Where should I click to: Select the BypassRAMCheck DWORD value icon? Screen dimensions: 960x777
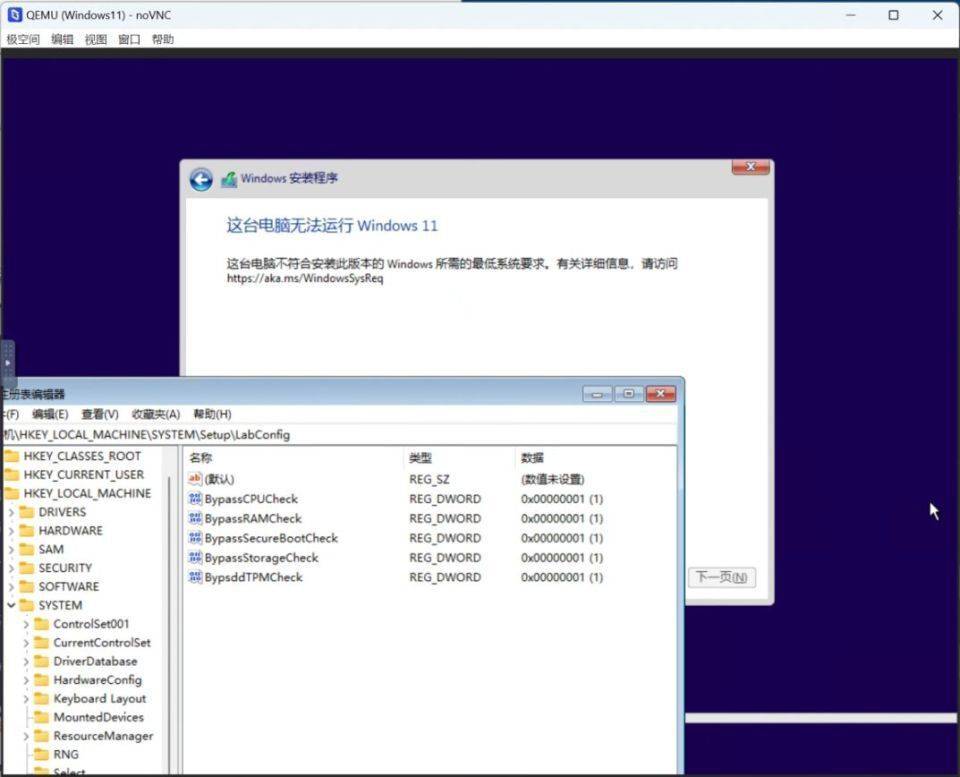[195, 518]
